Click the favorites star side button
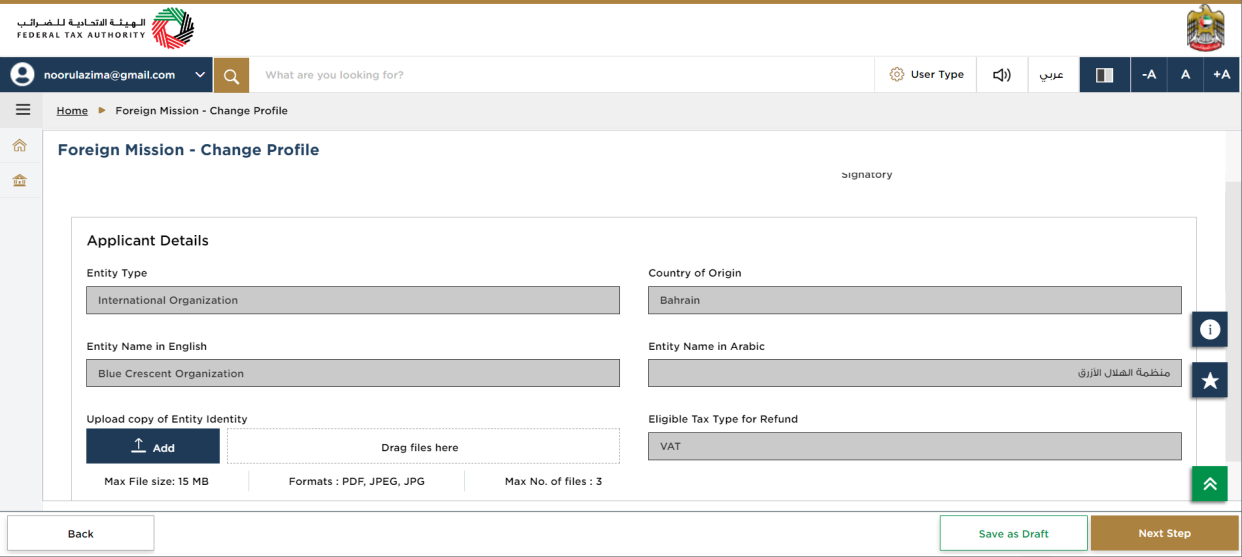The width and height of the screenshot is (1242, 557). point(1210,380)
